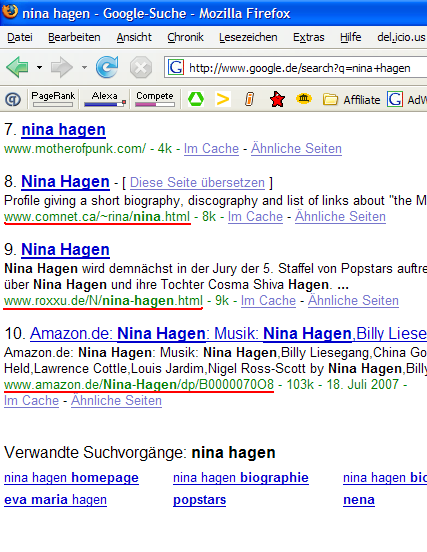The image size is (427, 552).
Task: Open the PageRank toolbar indicator
Action: pos(53,99)
